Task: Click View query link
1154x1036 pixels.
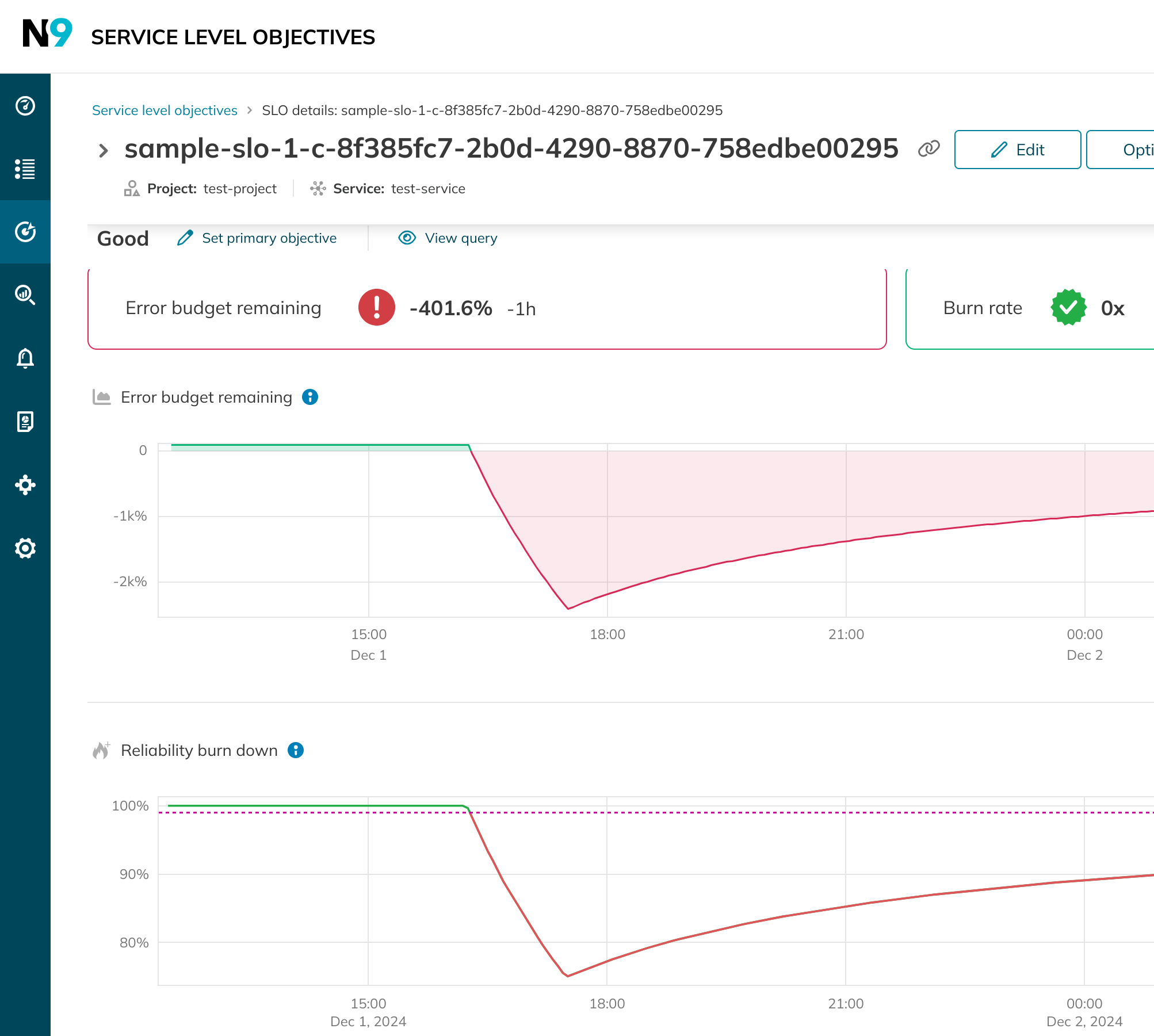Action: tap(461, 238)
